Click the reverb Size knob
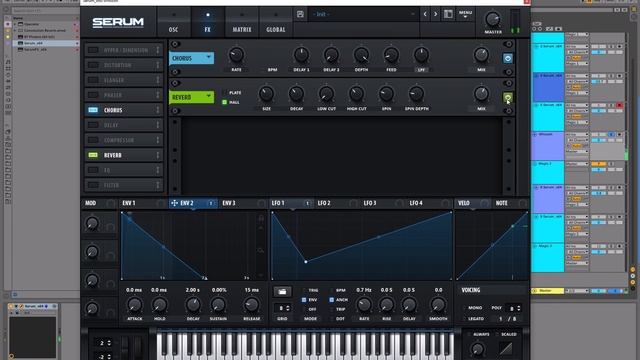This screenshot has height=360, width=640. pyautogui.click(x=266, y=94)
